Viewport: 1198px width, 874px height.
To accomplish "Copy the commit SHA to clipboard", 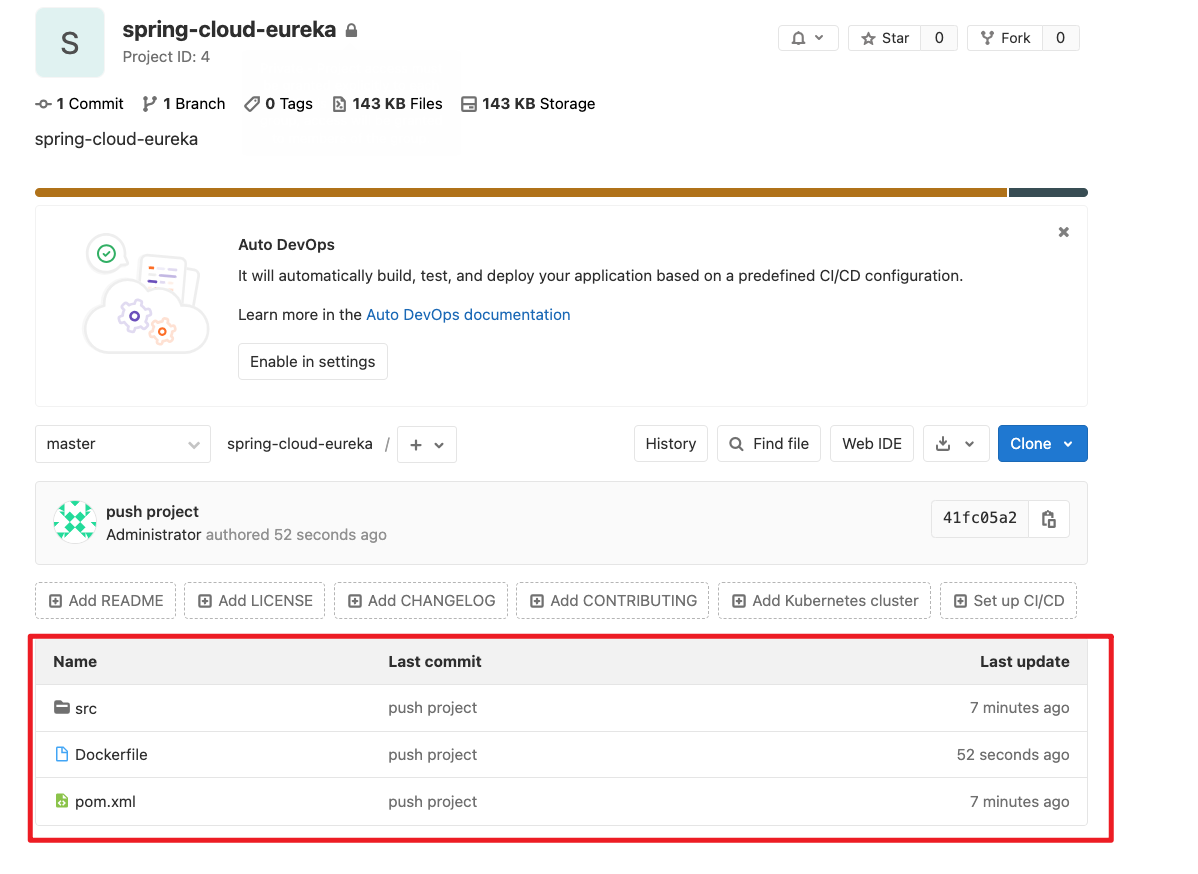I will click(1049, 520).
